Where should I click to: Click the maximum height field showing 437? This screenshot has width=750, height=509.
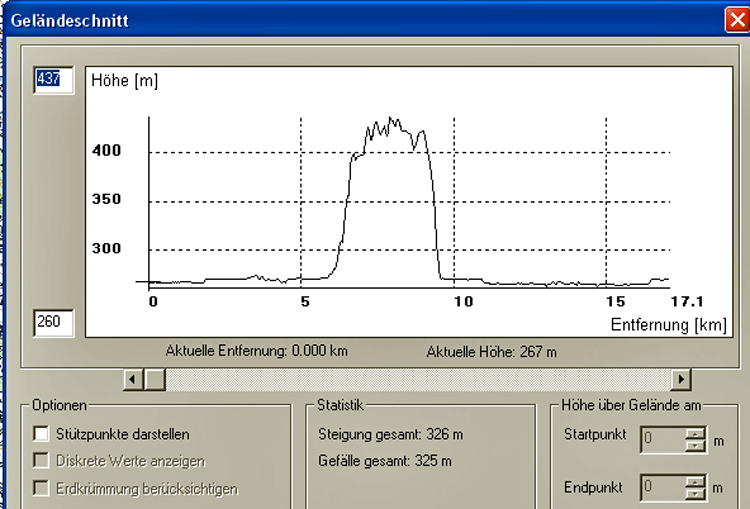53,79
